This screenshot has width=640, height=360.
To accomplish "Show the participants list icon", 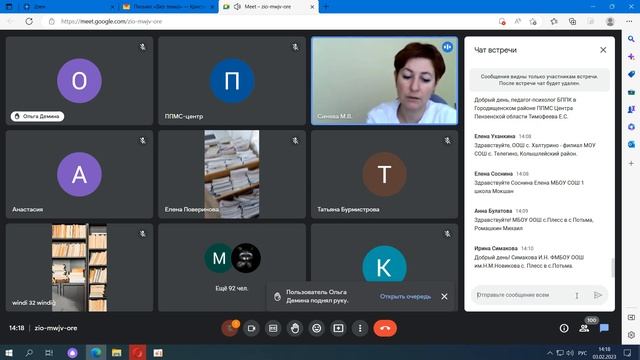I will 584,328.
